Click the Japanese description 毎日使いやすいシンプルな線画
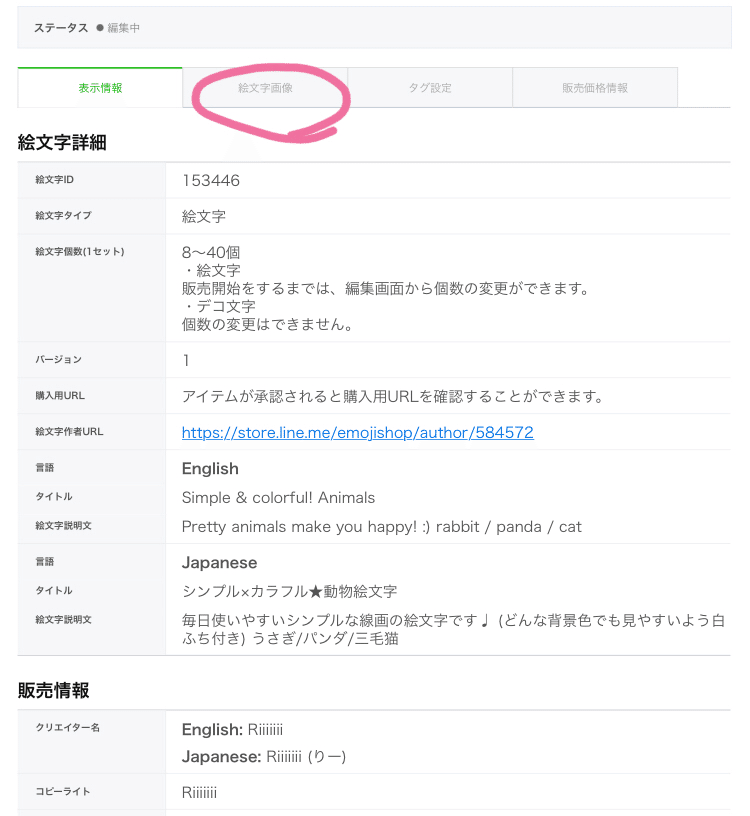This screenshot has height=816, width=750. (453, 629)
